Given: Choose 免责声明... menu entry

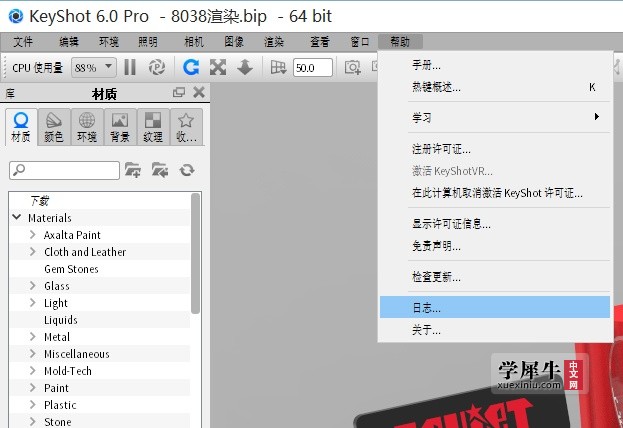Looking at the screenshot, I should click(x=495, y=246).
